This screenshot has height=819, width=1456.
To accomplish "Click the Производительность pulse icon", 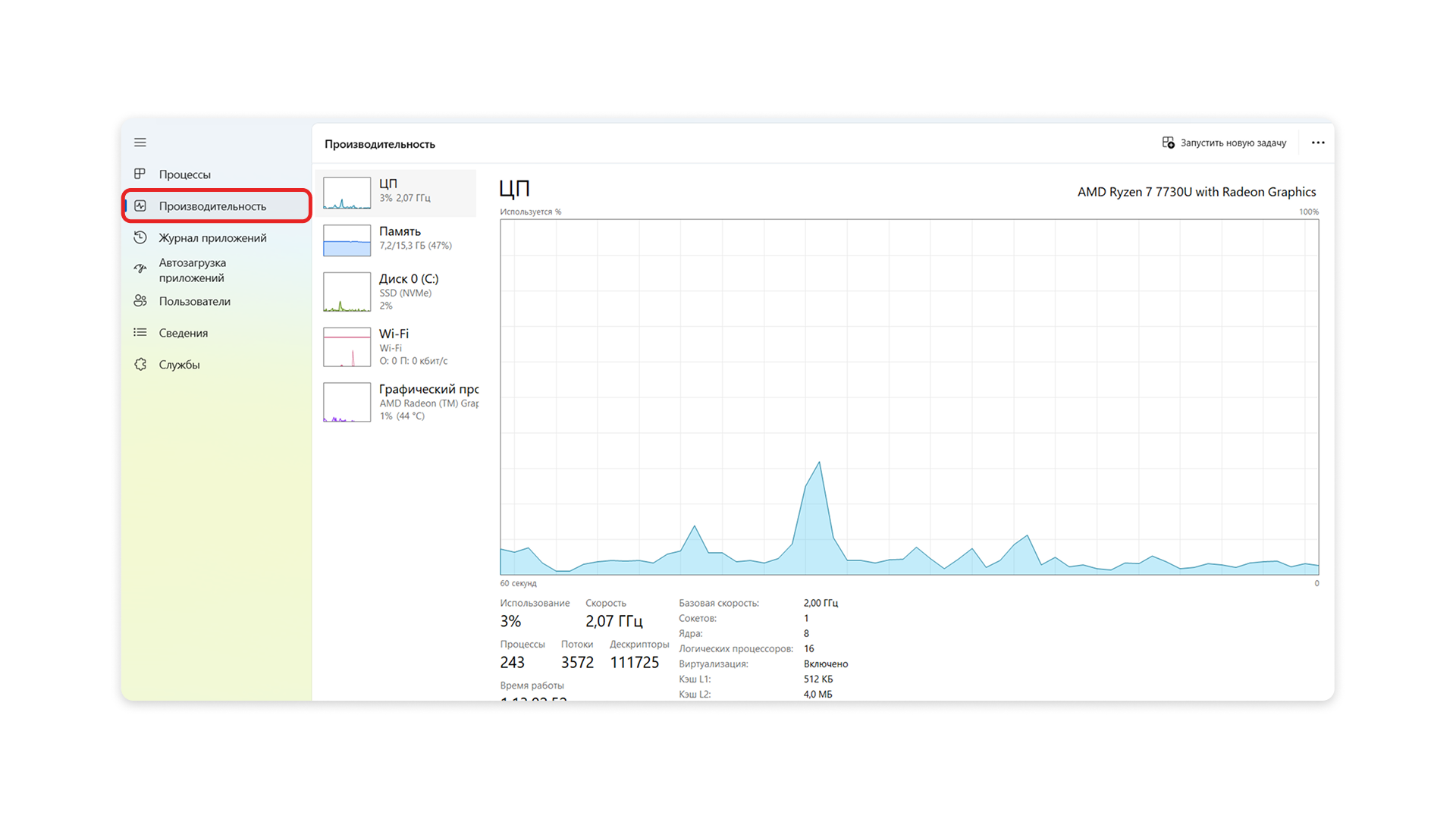I will tap(140, 206).
